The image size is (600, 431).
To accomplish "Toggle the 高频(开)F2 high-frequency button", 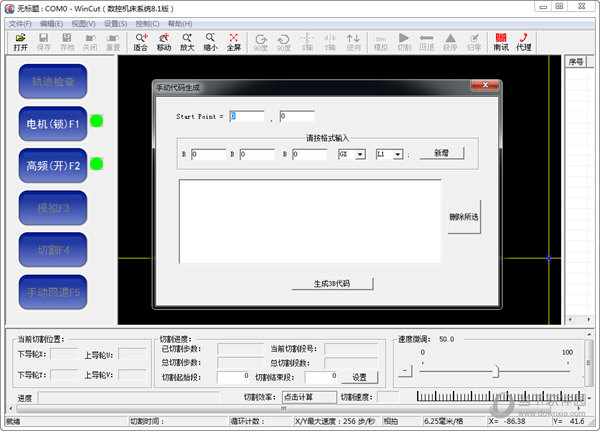I will click(53, 166).
